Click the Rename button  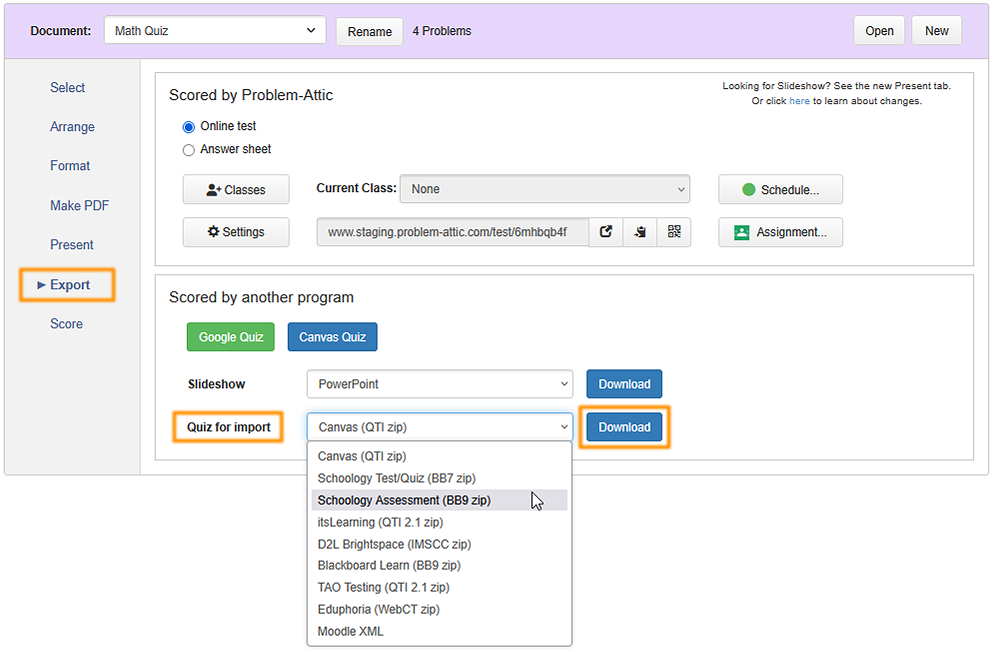coord(369,31)
